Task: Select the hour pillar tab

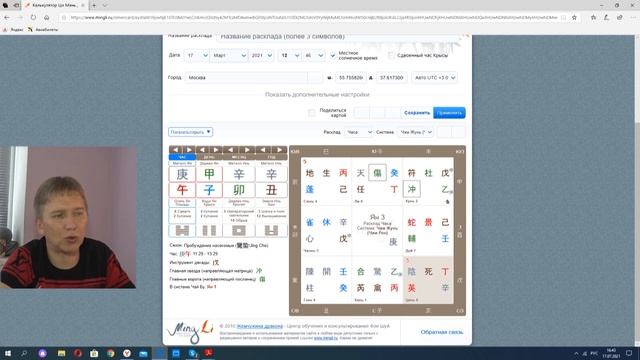Action: click(x=182, y=157)
